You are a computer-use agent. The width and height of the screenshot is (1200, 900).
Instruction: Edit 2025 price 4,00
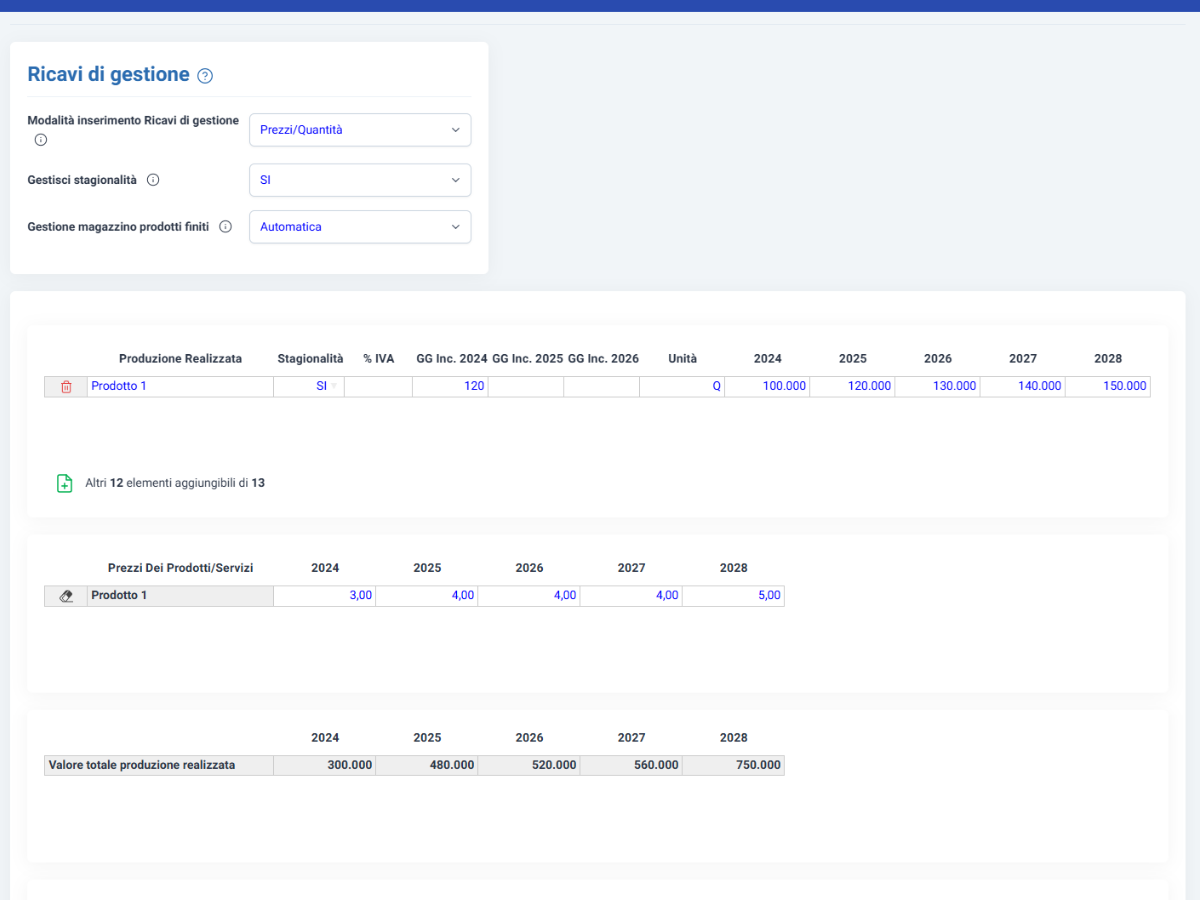point(427,596)
